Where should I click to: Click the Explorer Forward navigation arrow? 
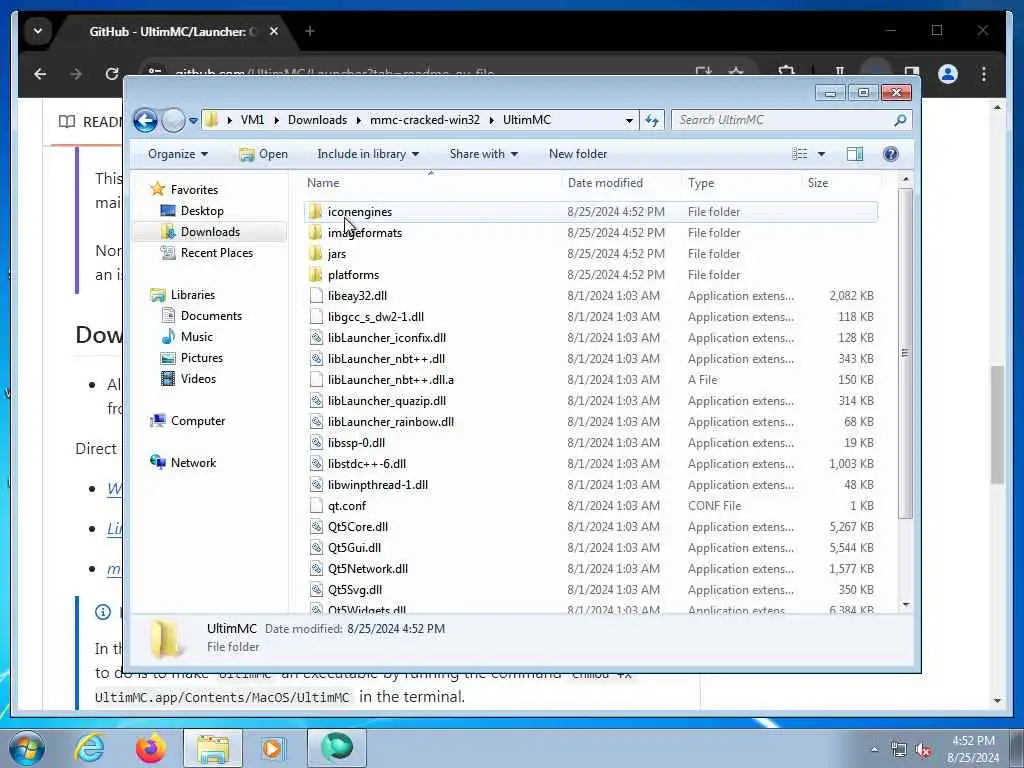[173, 120]
